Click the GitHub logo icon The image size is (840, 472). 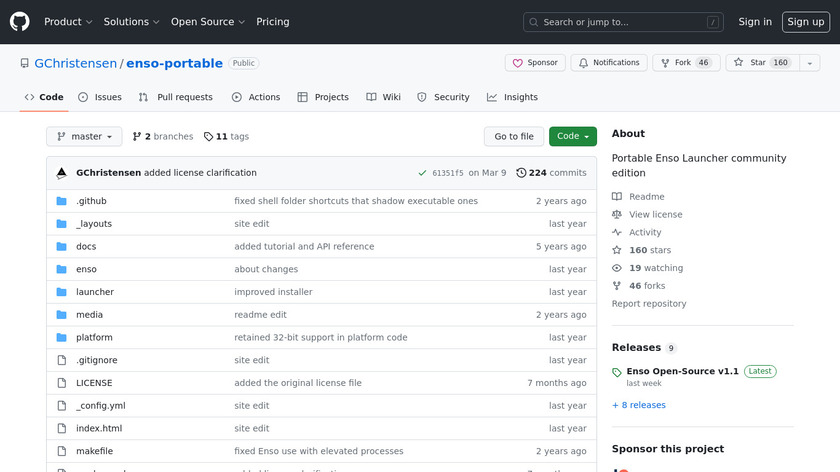(20, 21)
